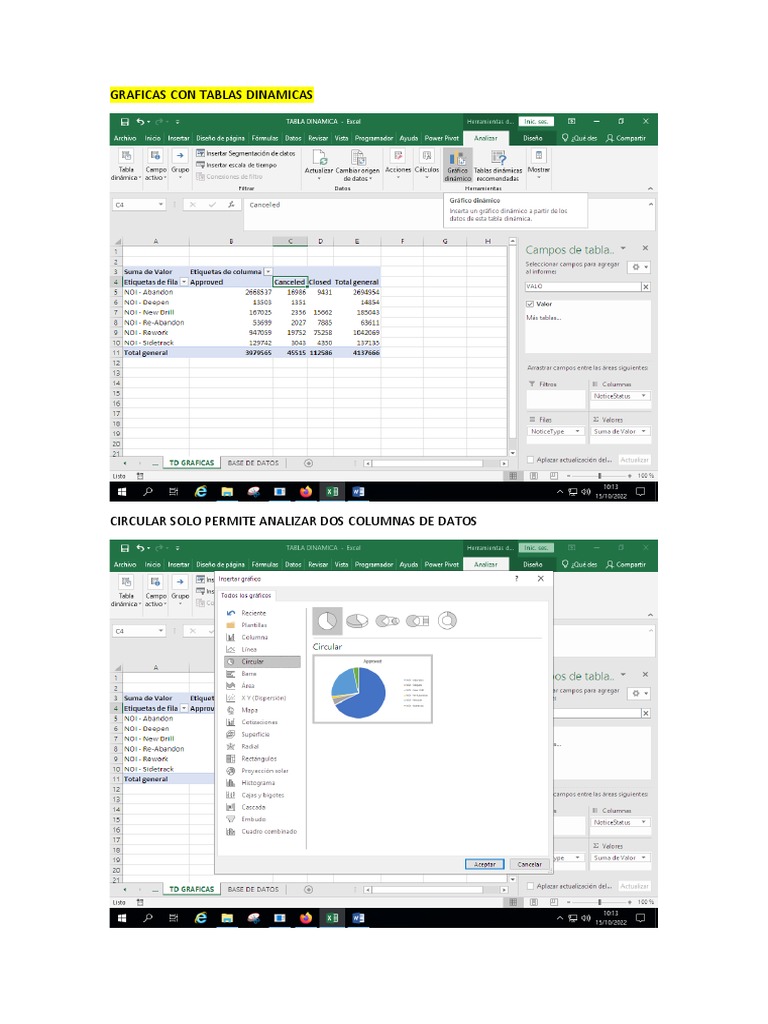This screenshot has height=1024, width=768.
Task: Toggle Valor field checkbox in the top screenshot
Action: [x=530, y=304]
